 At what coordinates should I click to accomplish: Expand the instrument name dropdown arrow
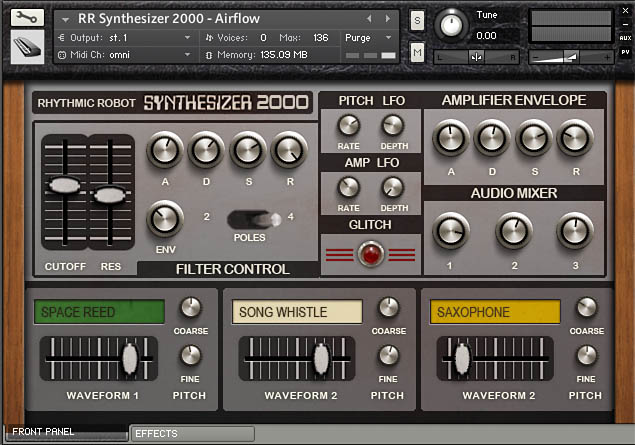(65, 19)
